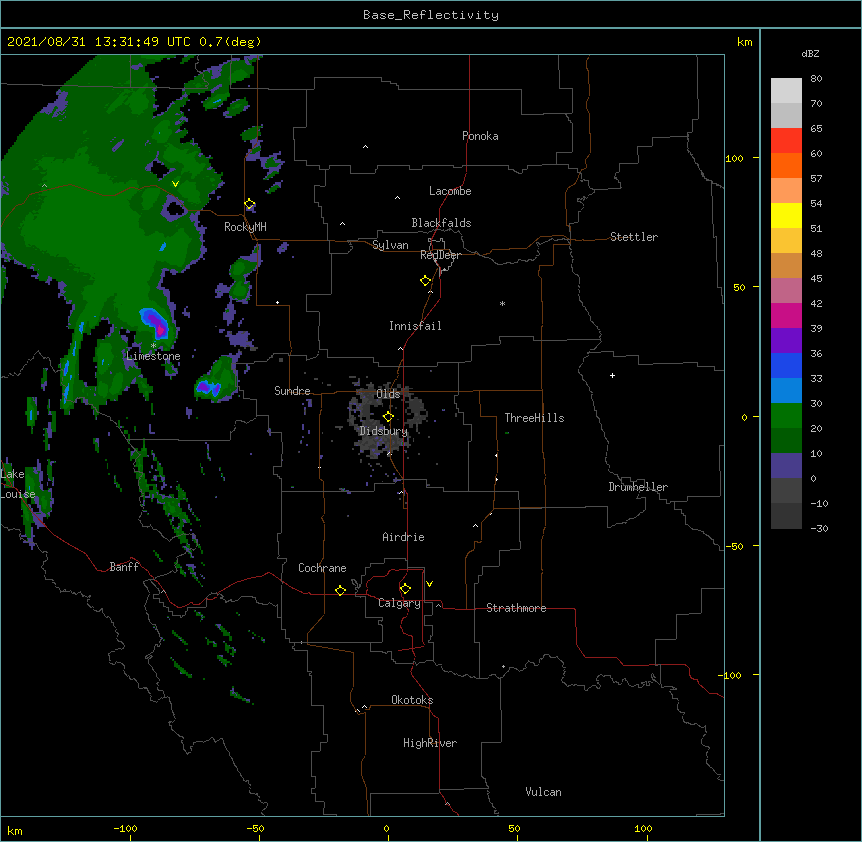This screenshot has height=842, width=862.
Task: Pick the purple 36-39 dBZ legend swatch
Action: tap(786, 340)
